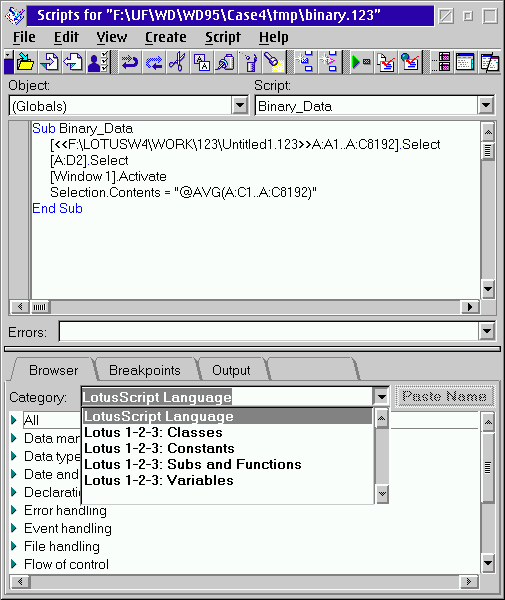Image resolution: width=505 pixels, height=600 pixels.
Task: Click the undo arrow icon
Action: pyautogui.click(x=129, y=62)
